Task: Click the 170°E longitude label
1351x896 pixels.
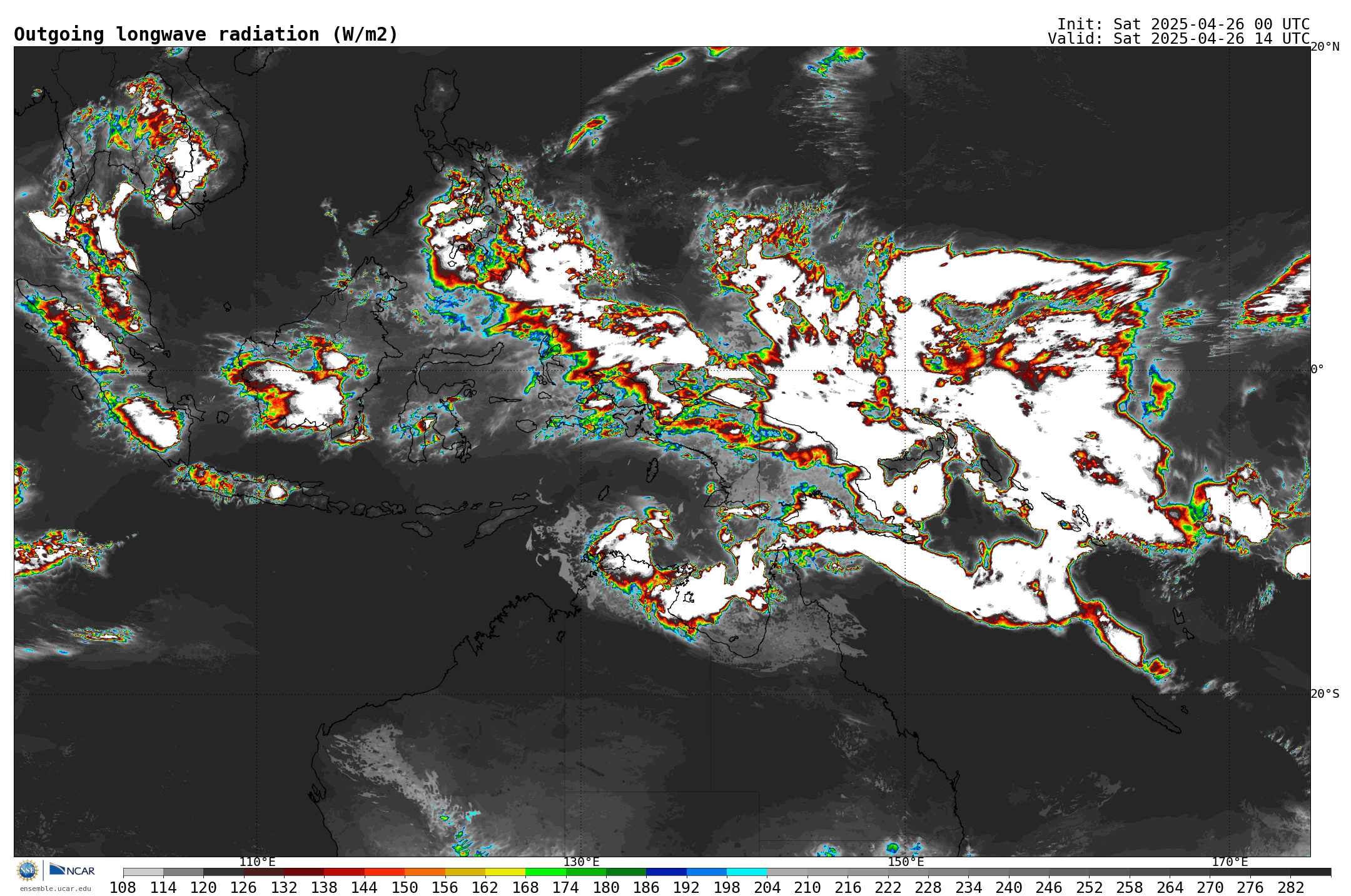Action: tap(1230, 862)
